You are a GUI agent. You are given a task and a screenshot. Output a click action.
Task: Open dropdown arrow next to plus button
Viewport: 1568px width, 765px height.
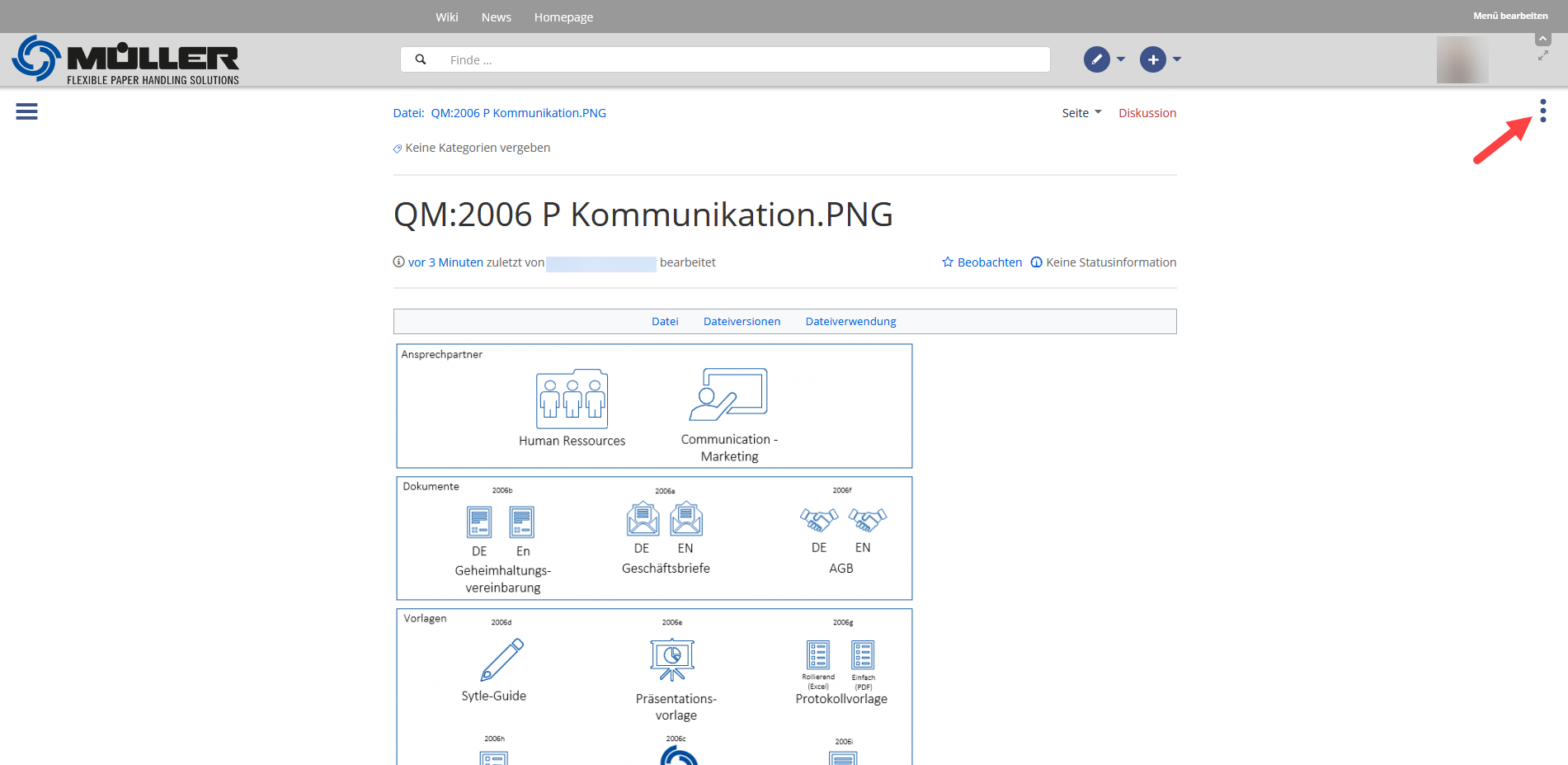(x=1177, y=59)
